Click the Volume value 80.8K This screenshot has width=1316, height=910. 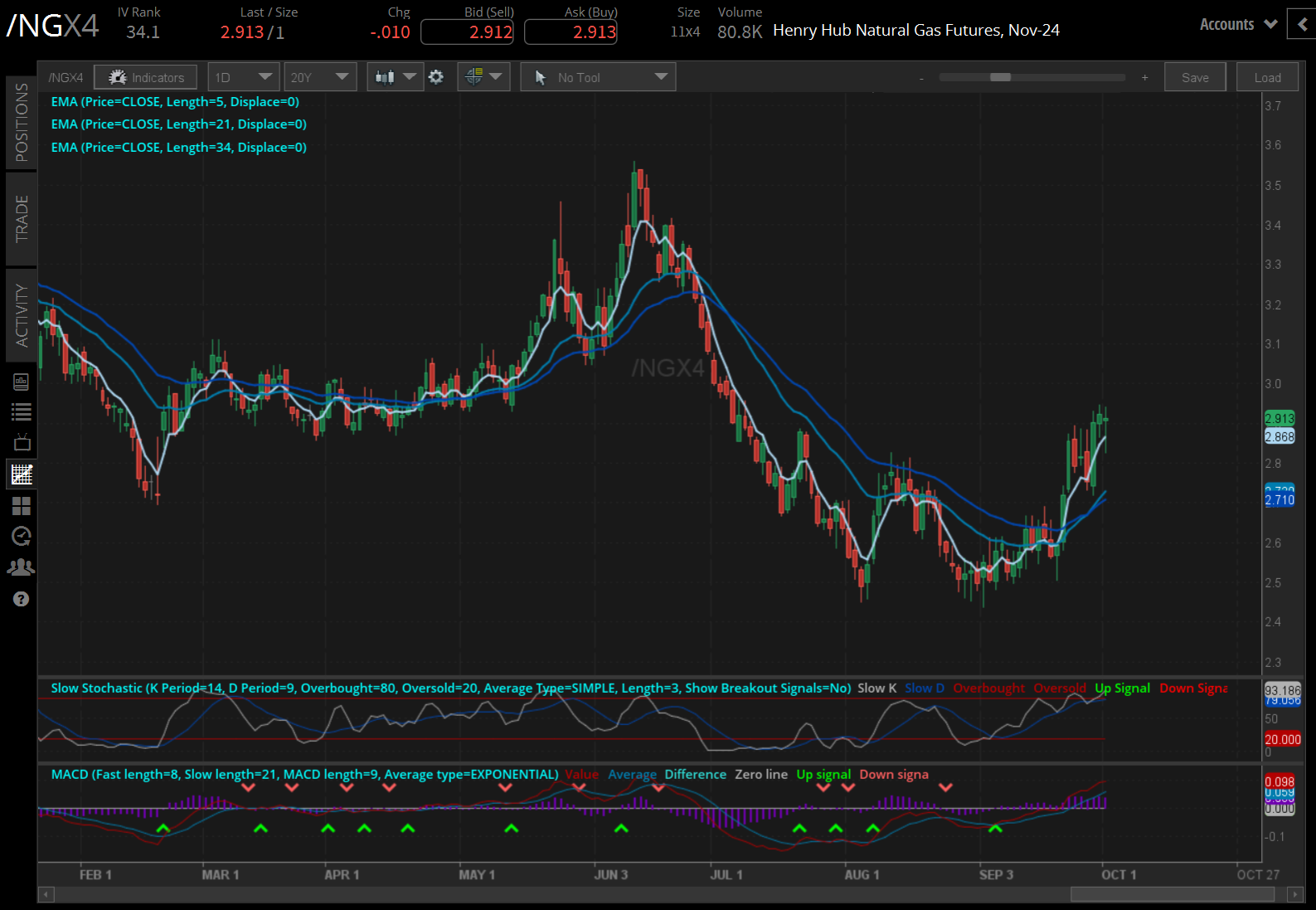[x=740, y=32]
